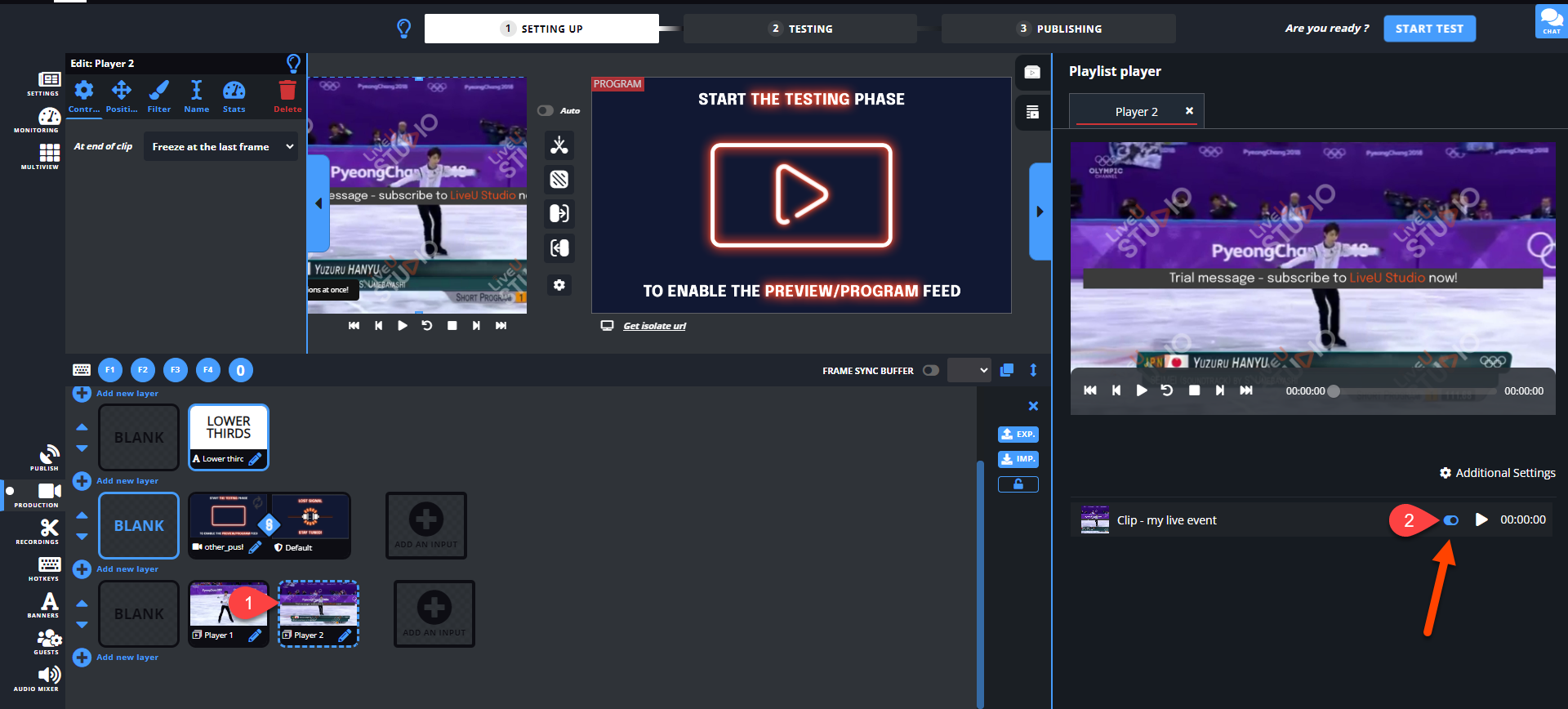Click the Start Test button
The width and height of the screenshot is (1568, 709).
(1429, 29)
